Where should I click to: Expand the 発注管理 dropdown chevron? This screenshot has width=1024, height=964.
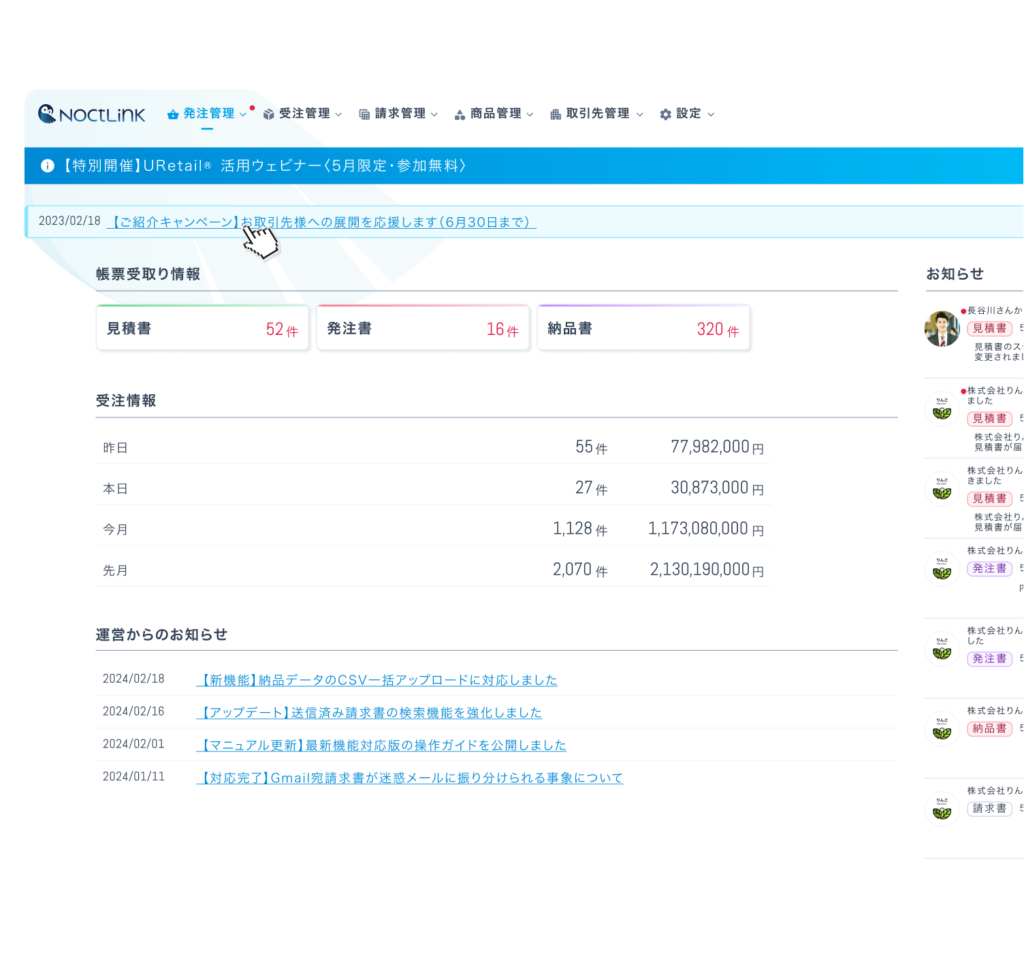tap(243, 114)
